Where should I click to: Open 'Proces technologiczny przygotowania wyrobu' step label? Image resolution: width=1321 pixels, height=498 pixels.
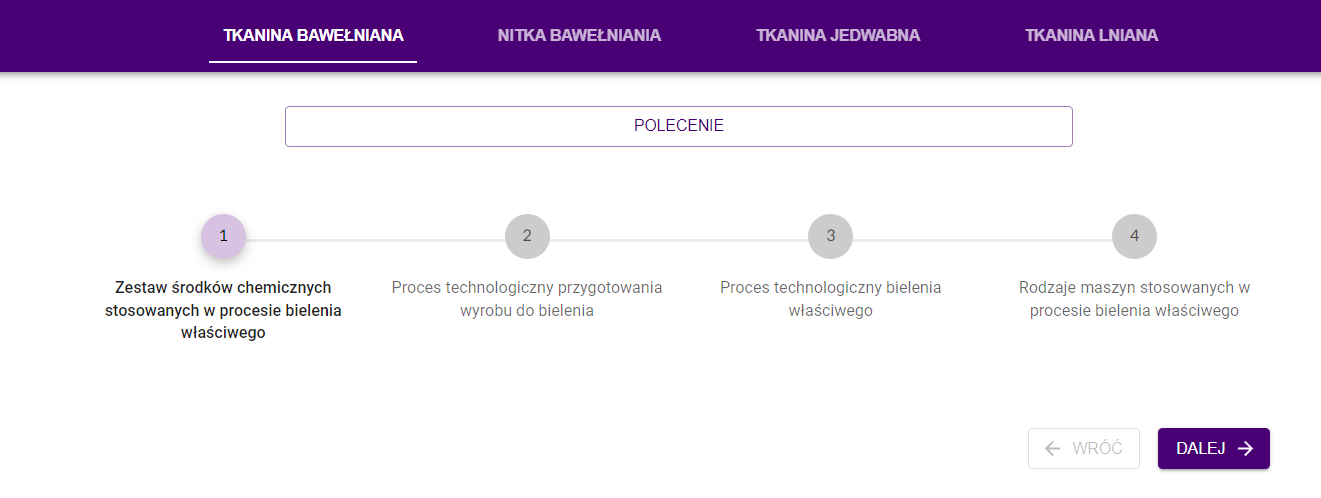[x=527, y=299]
